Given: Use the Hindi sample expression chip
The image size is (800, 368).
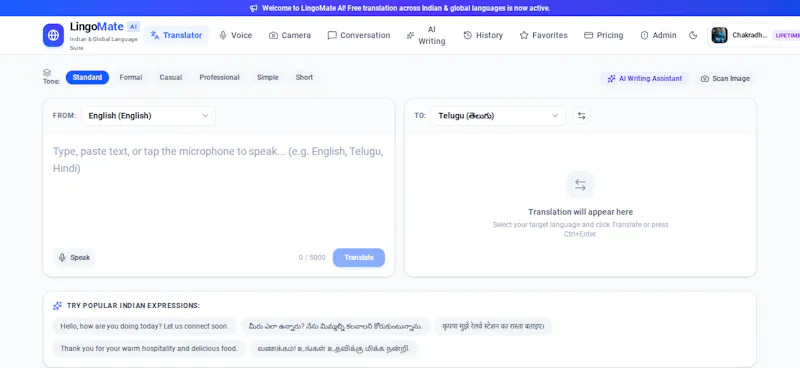Looking at the screenshot, I should pyautogui.click(x=493, y=326).
